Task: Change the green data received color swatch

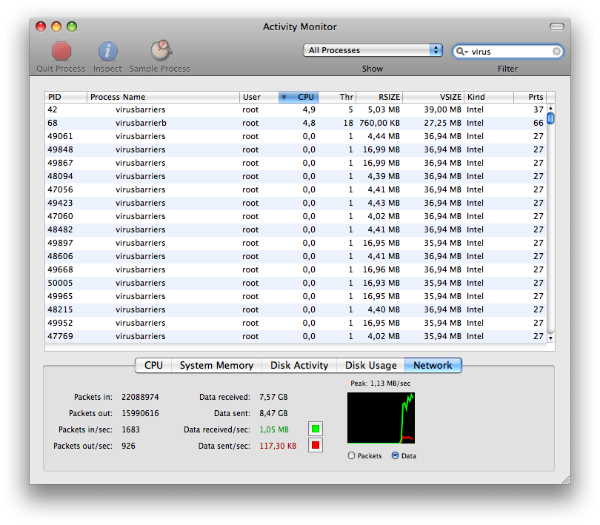Action: 315,429
